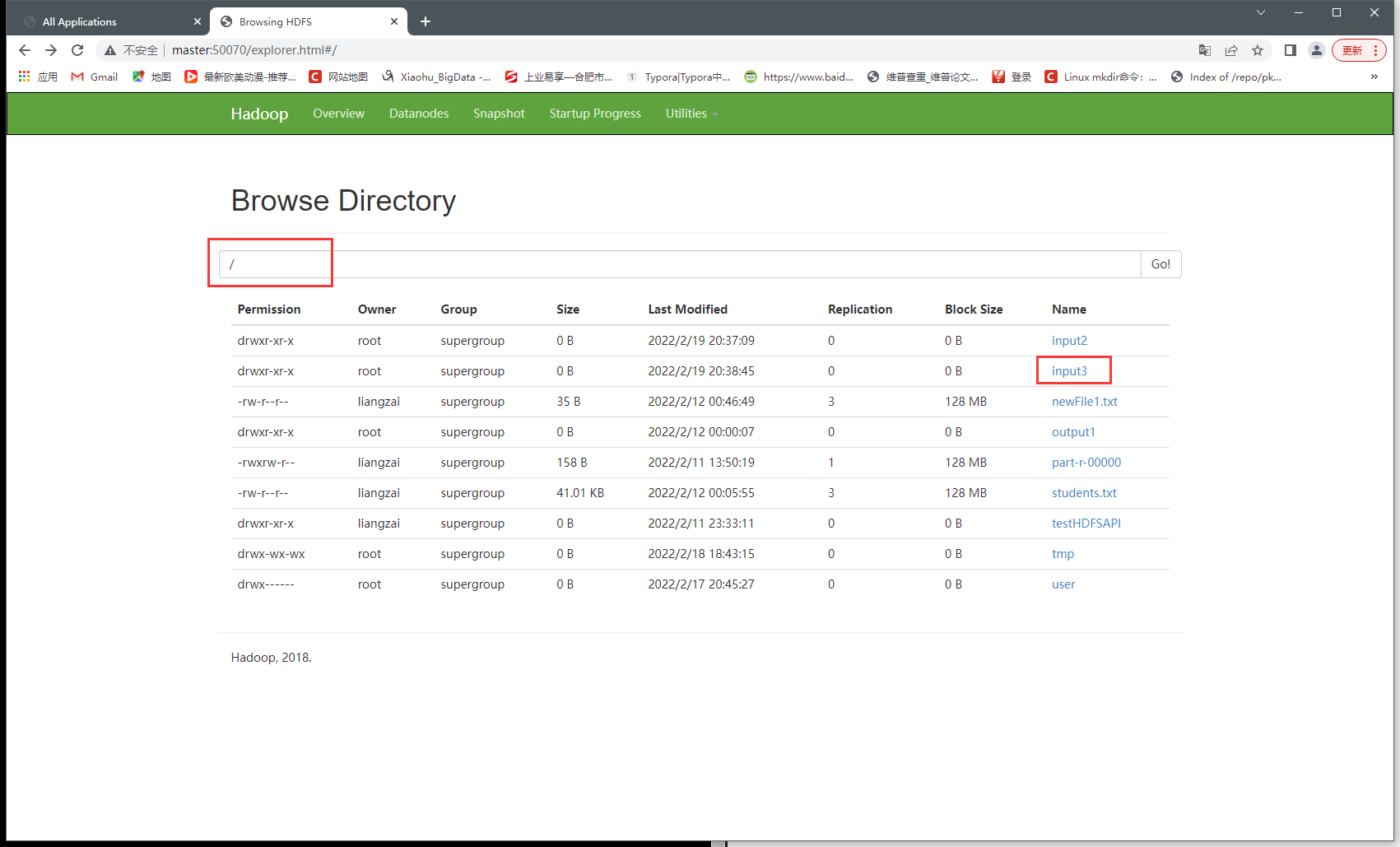Open the Xiaohu_BigData bookmark
The width and height of the screenshot is (1400, 847).
click(436, 77)
